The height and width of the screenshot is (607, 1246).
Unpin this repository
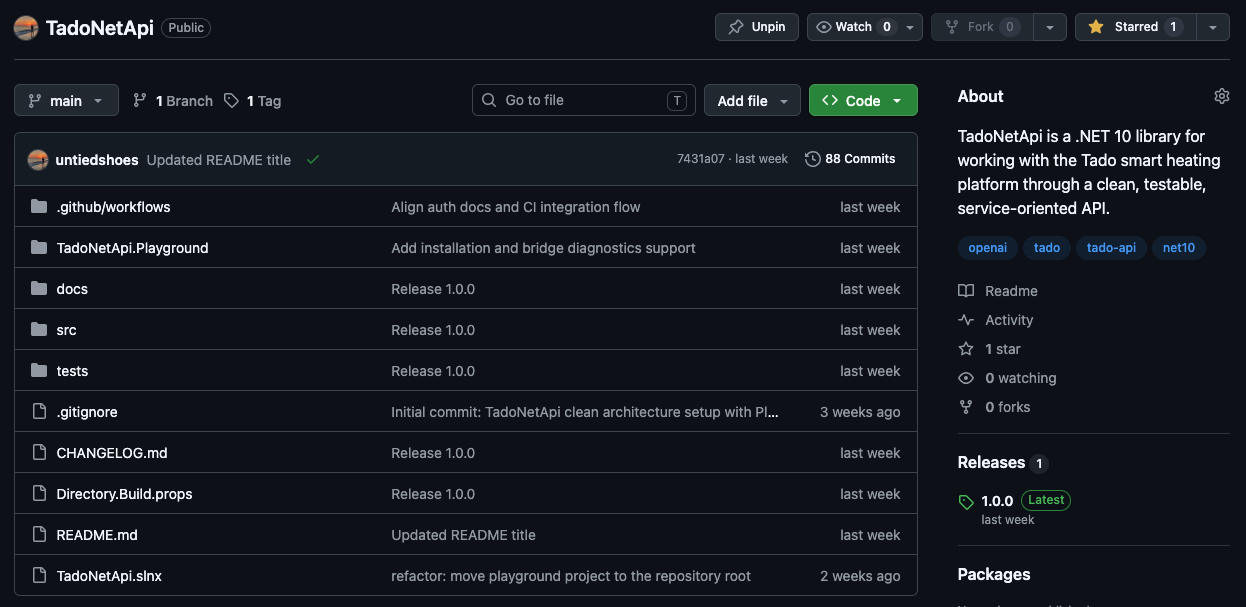pyautogui.click(x=756, y=27)
